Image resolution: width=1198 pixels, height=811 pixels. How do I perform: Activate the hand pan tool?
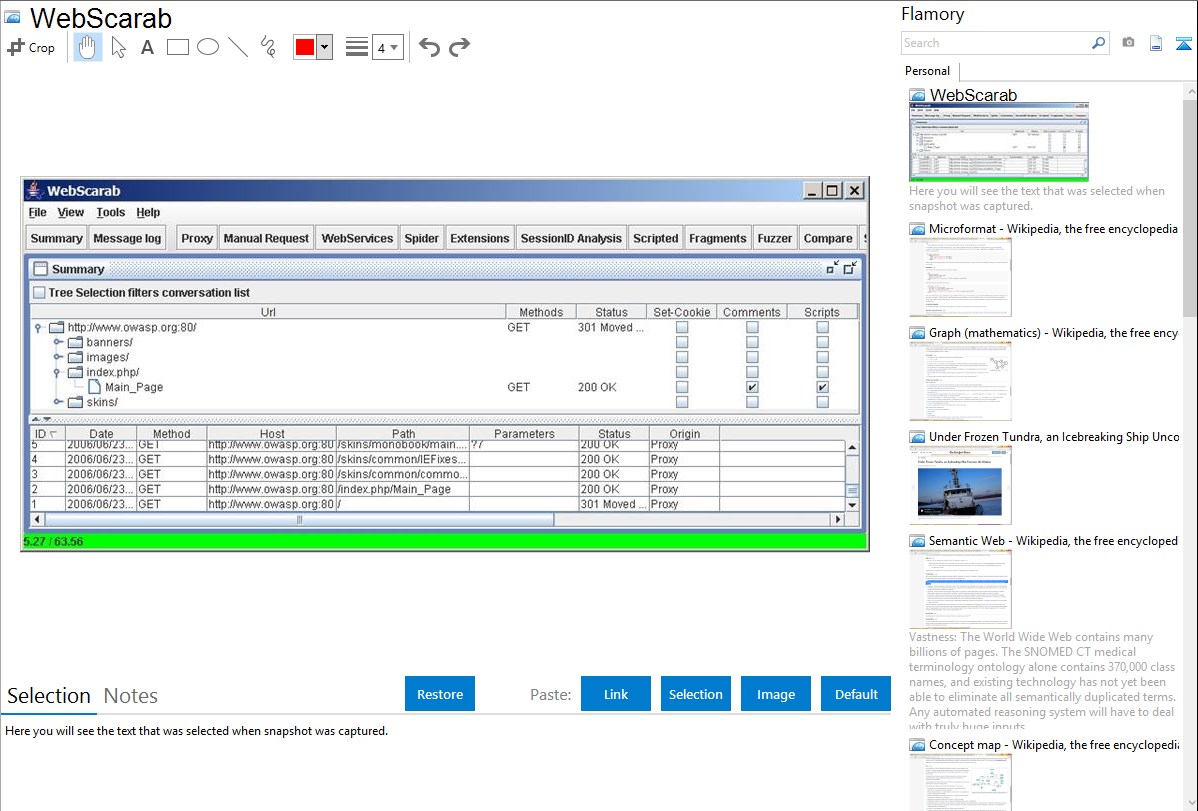88,47
